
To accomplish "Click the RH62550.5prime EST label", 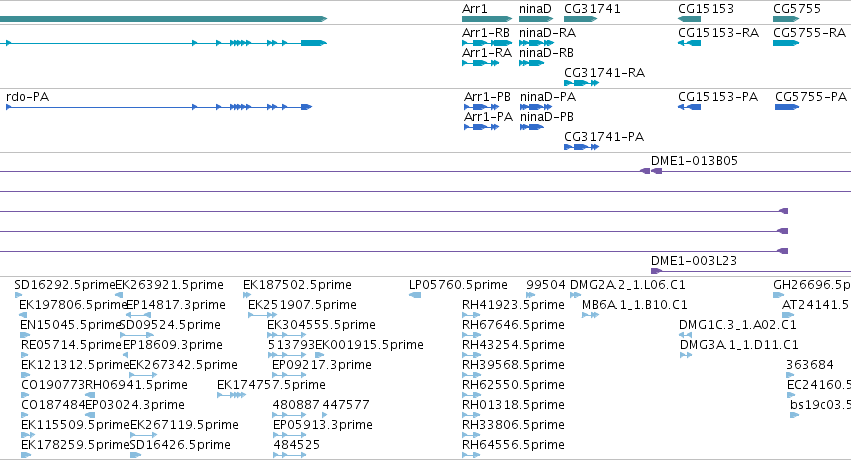I will (x=513, y=385).
